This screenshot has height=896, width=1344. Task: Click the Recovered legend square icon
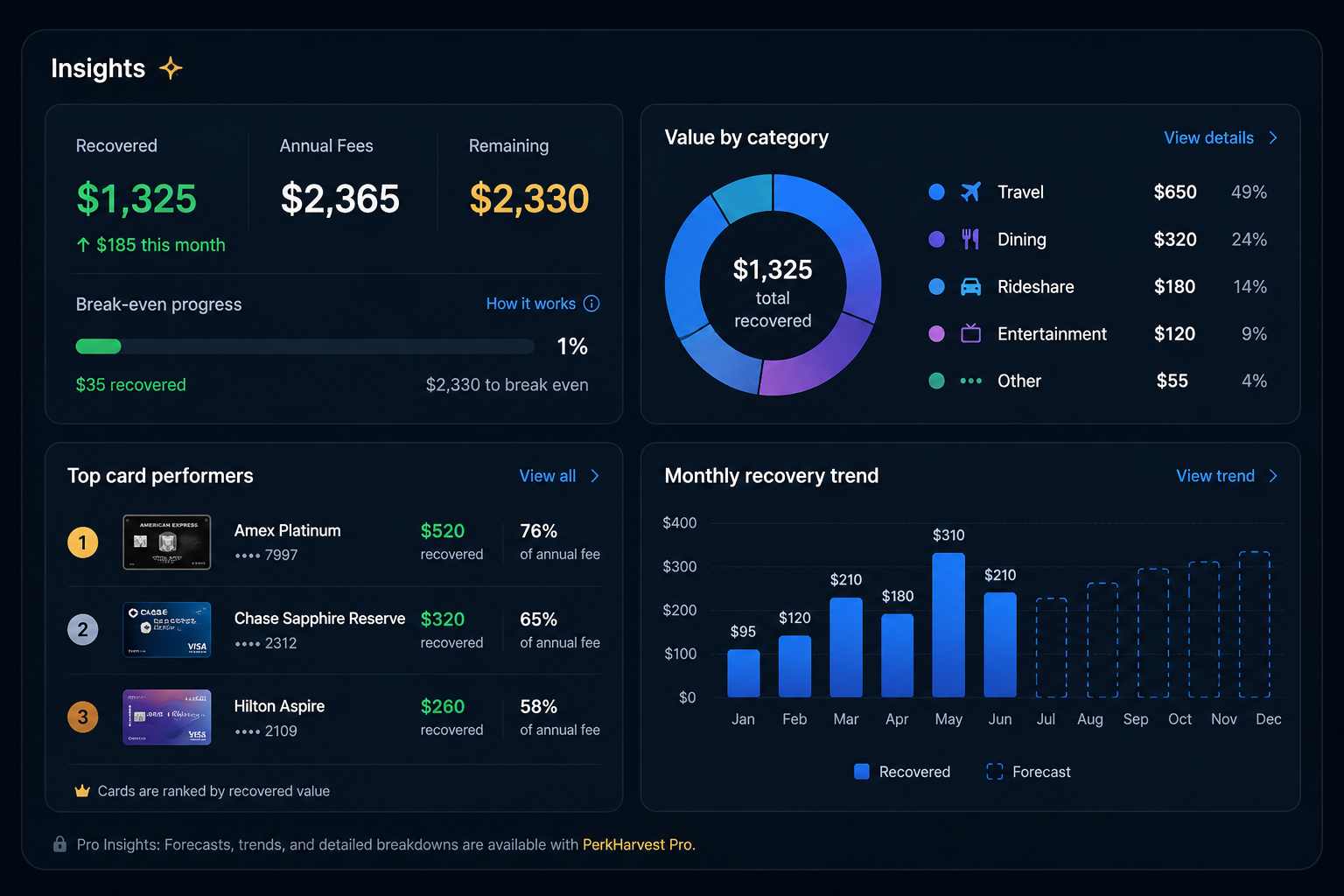pyautogui.click(x=862, y=772)
